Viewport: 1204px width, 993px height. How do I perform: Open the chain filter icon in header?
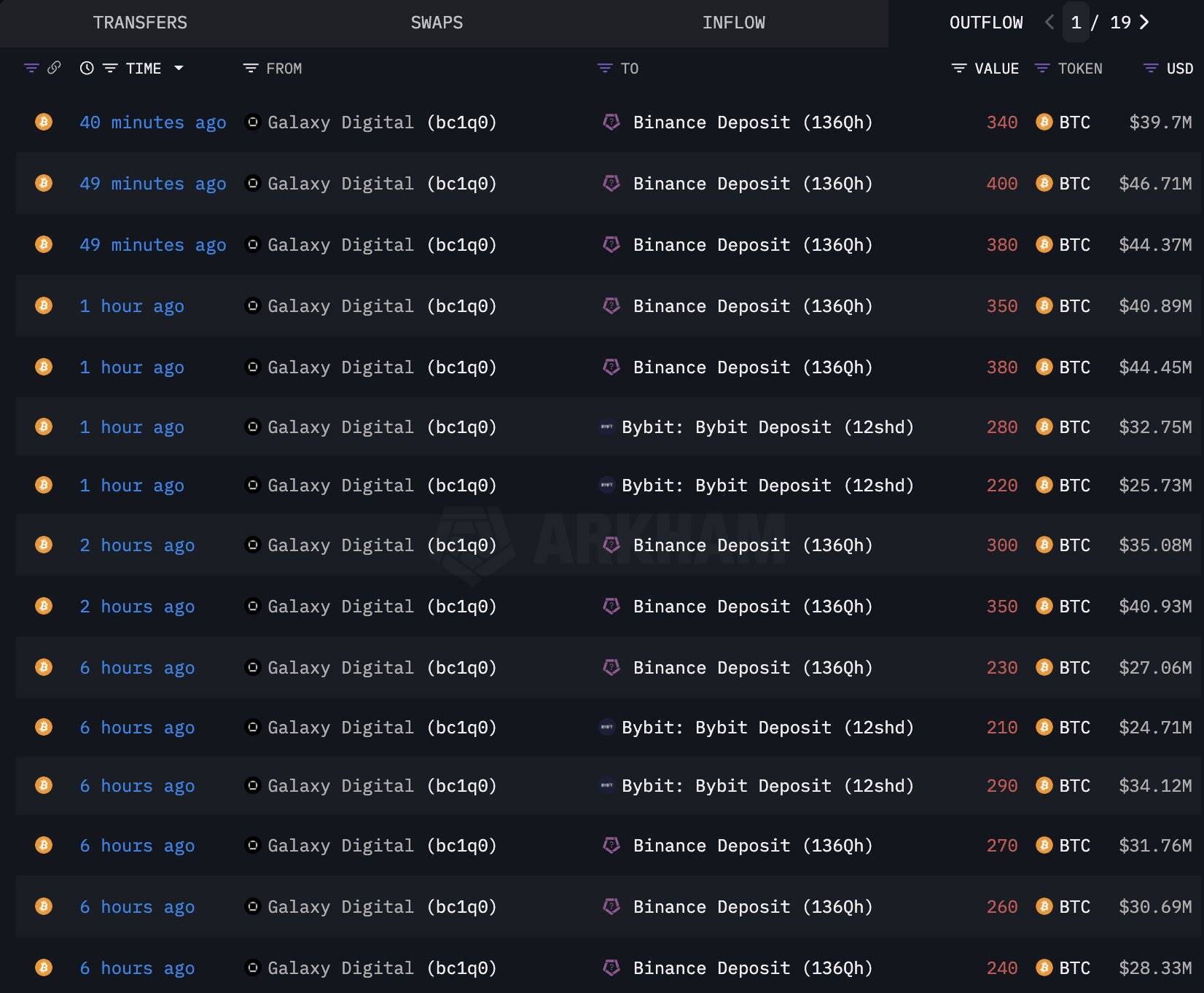pyautogui.click(x=31, y=68)
